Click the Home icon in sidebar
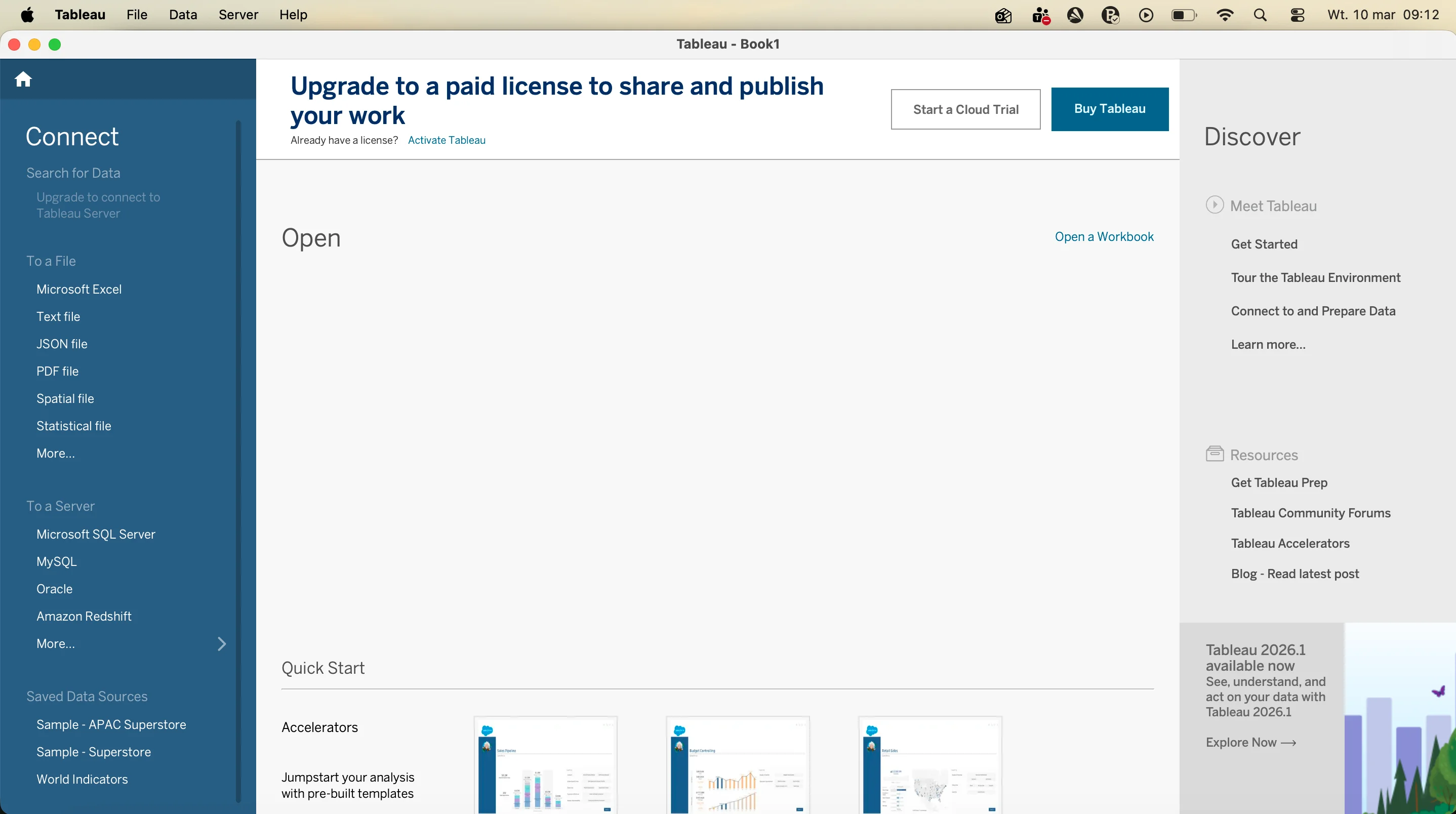Screen dimensions: 1456x814 (23, 79)
